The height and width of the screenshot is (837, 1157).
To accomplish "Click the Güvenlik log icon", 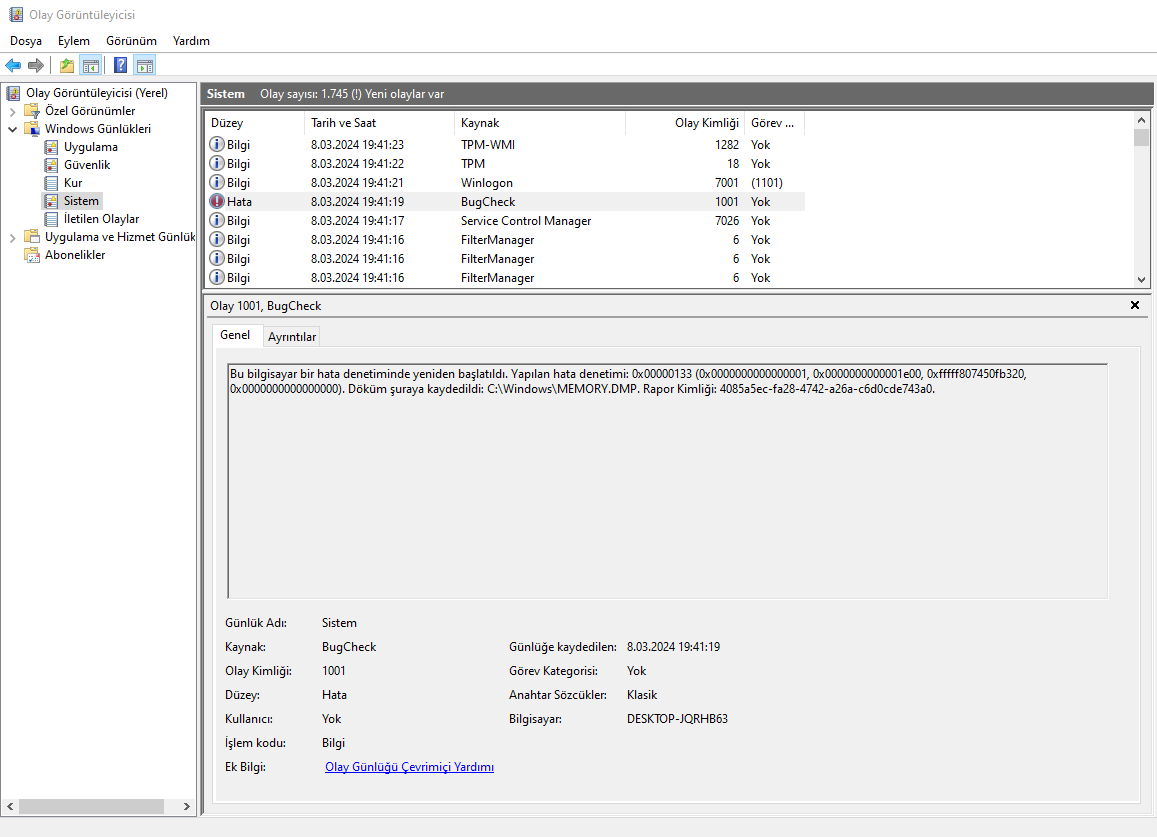I will coord(51,165).
